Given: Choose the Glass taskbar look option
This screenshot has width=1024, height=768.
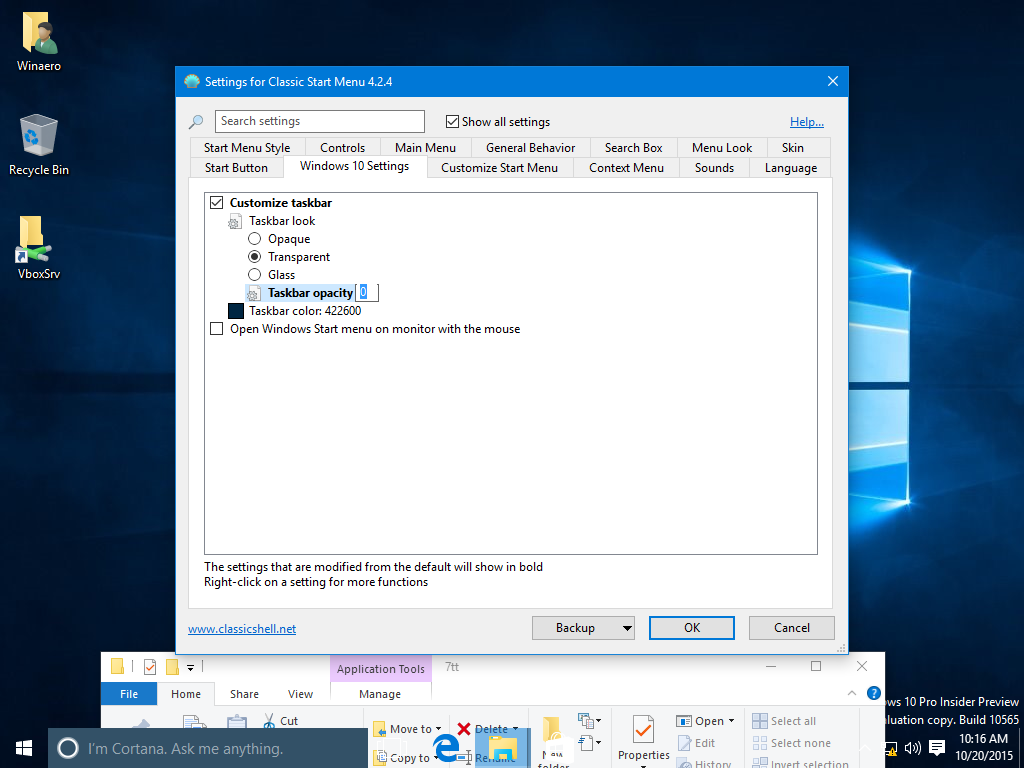Looking at the screenshot, I should coord(255,275).
